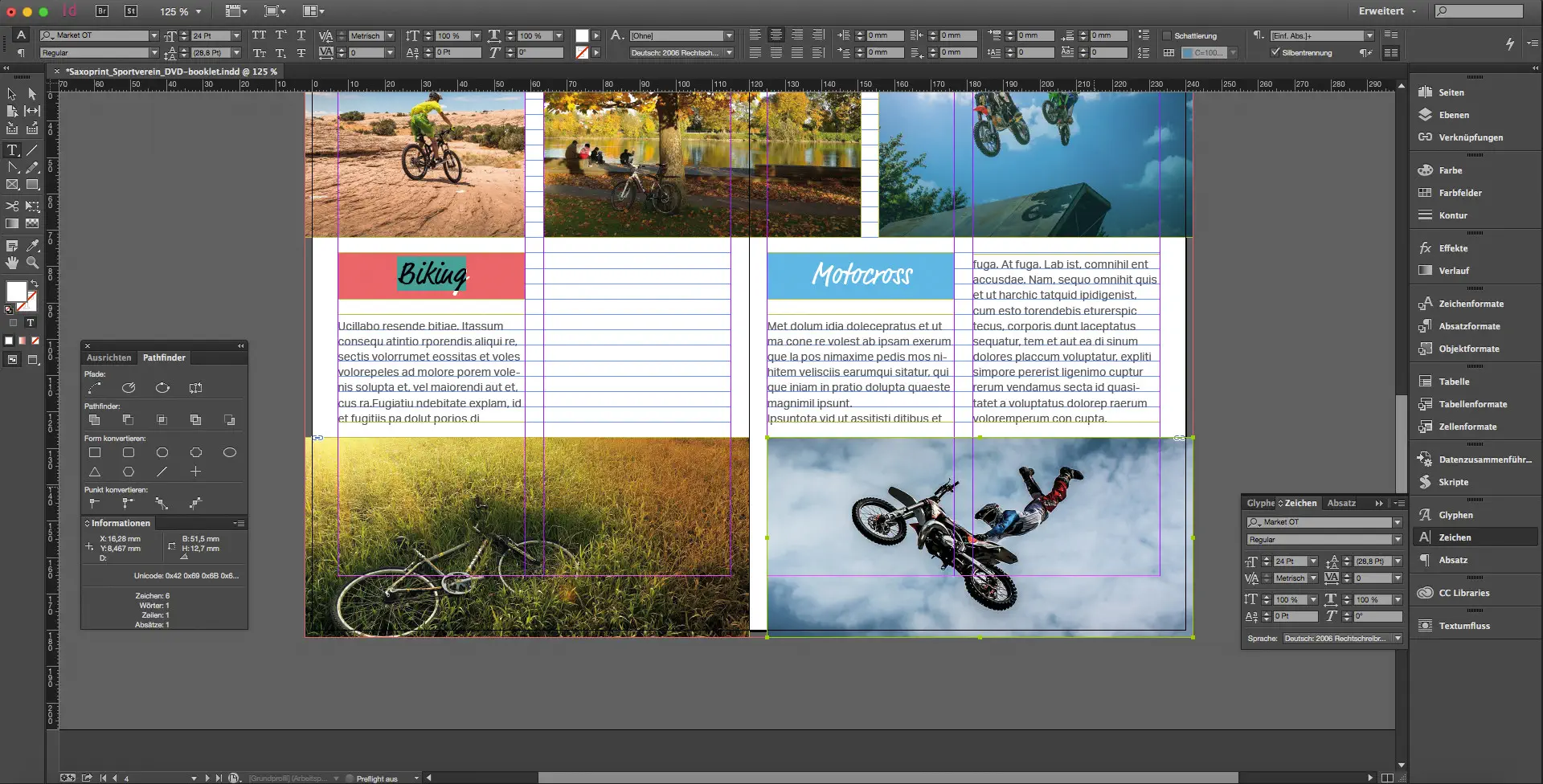Open the Ebenen panel
1543x784 pixels.
(1453, 115)
